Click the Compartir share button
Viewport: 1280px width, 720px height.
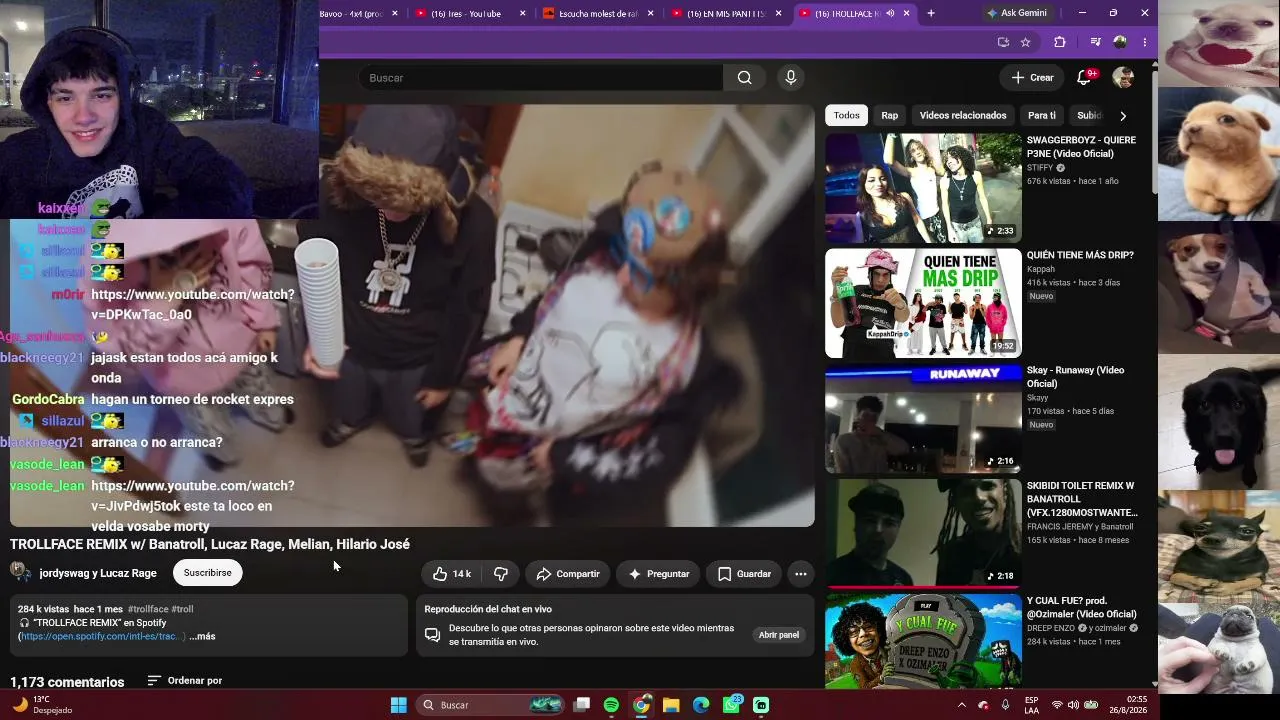coord(567,574)
